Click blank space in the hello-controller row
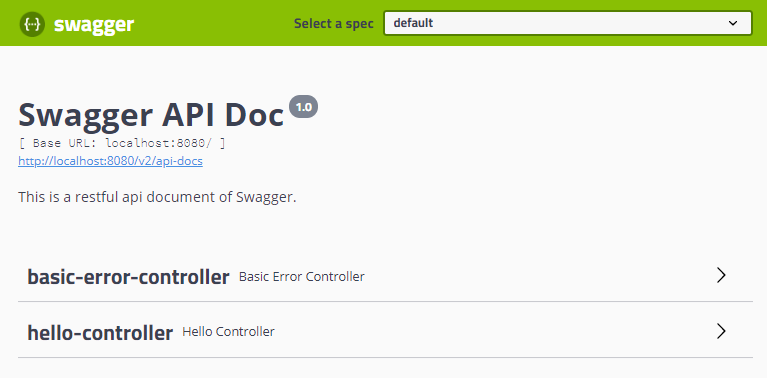The width and height of the screenshot is (767, 378). 489,332
